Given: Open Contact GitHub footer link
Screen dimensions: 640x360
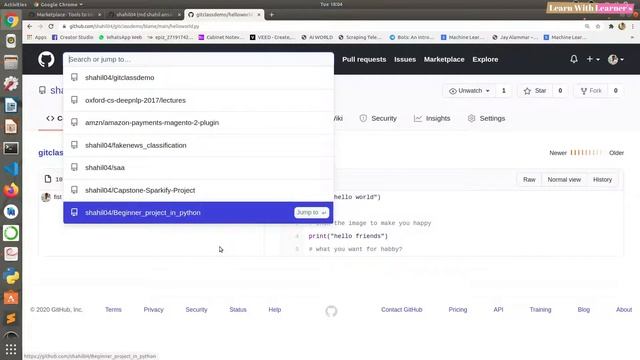Looking at the screenshot, I should coord(402,309).
